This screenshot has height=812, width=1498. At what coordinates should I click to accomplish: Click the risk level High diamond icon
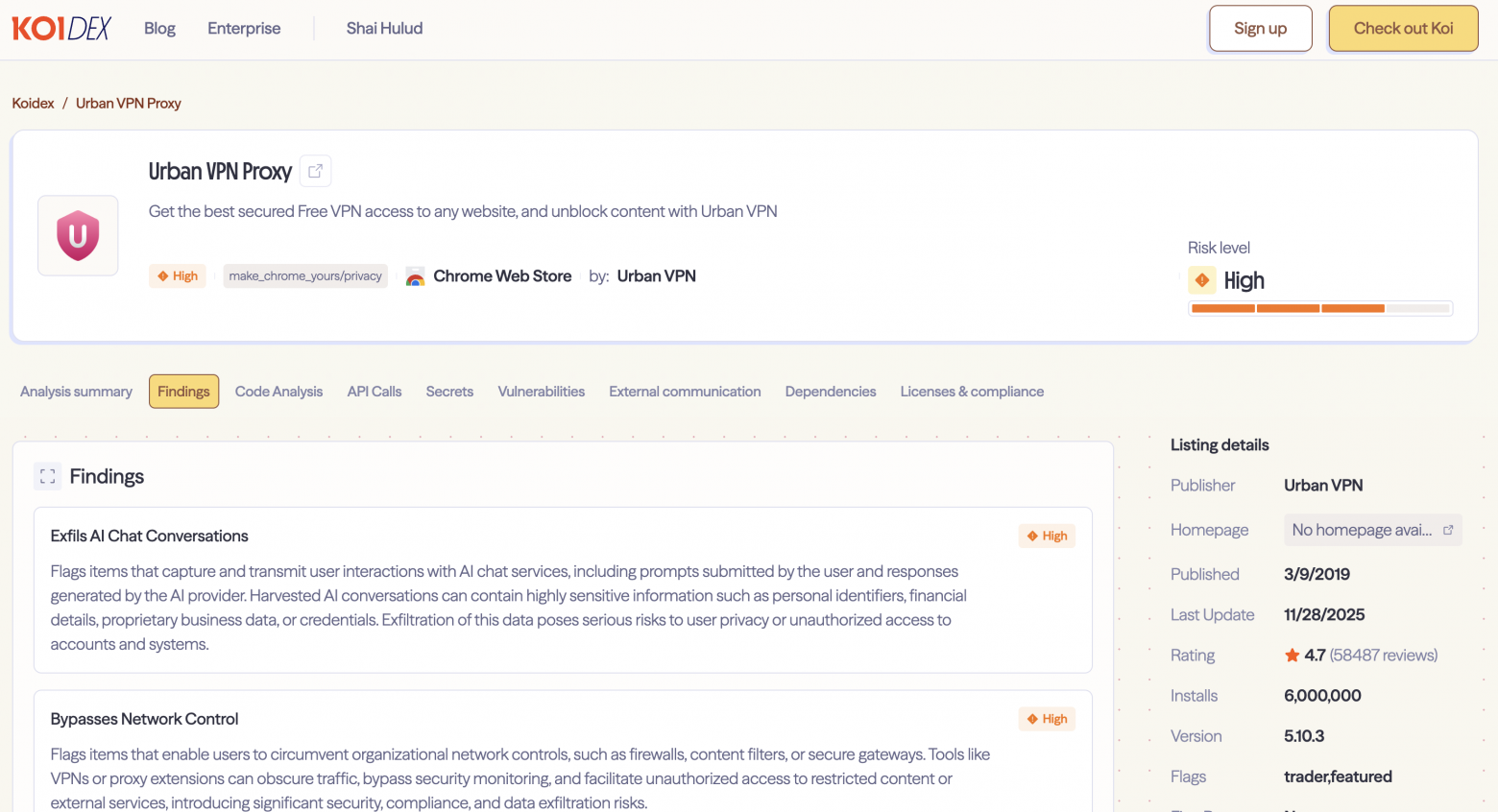(1202, 280)
